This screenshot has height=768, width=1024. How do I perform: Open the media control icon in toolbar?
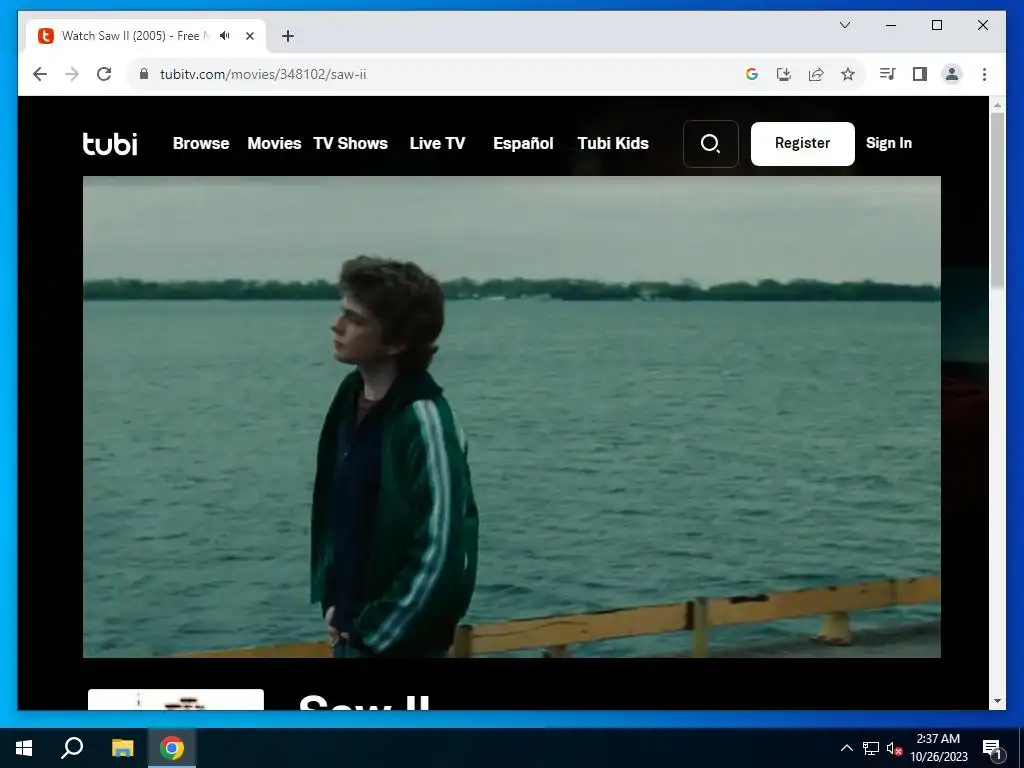(887, 74)
